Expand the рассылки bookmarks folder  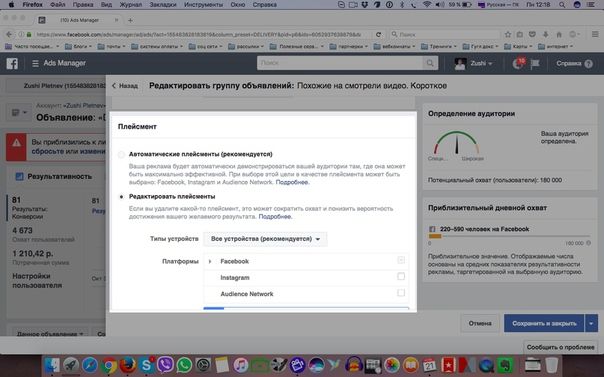245,47
